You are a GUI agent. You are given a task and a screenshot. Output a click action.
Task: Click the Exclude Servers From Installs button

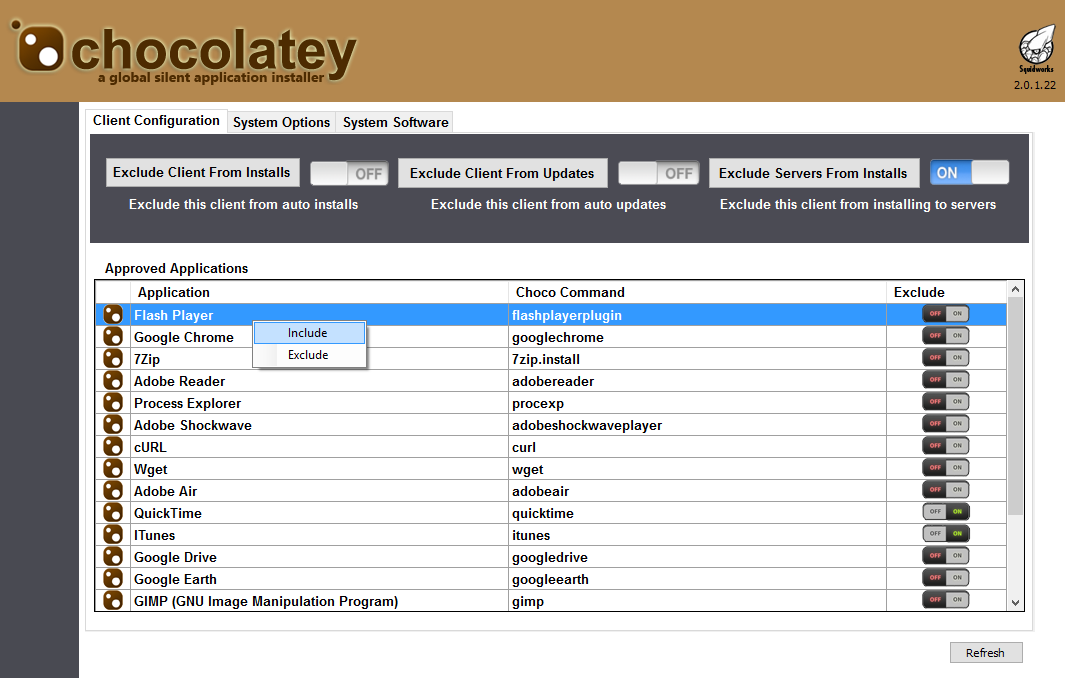pos(813,173)
